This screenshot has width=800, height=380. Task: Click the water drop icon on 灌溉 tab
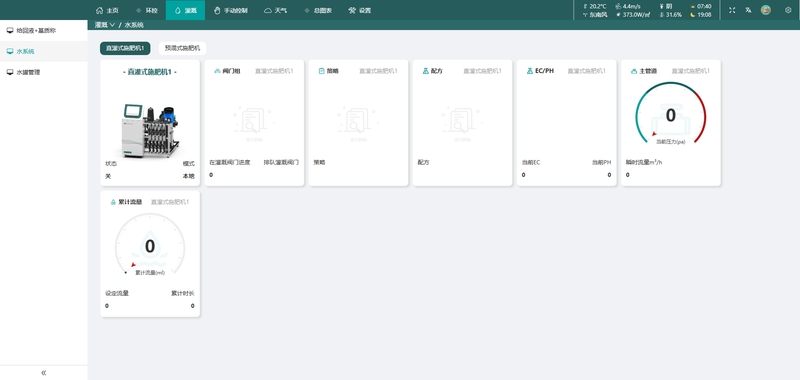[x=178, y=10]
